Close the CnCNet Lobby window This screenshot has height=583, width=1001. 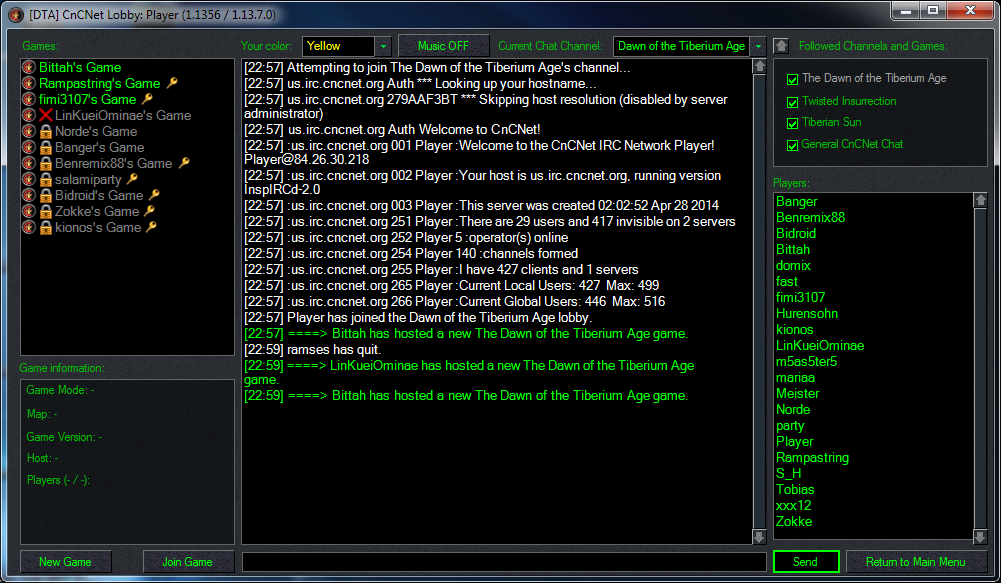point(970,11)
